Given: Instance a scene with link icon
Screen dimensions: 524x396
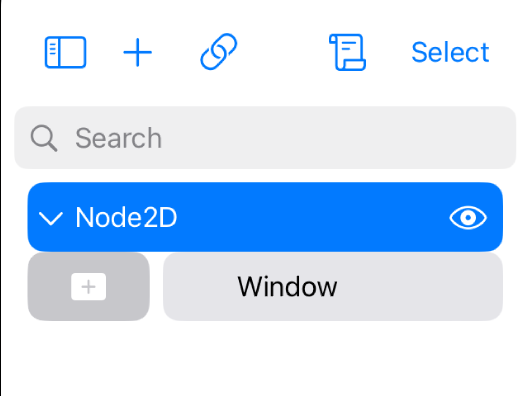Looking at the screenshot, I should click(x=219, y=51).
